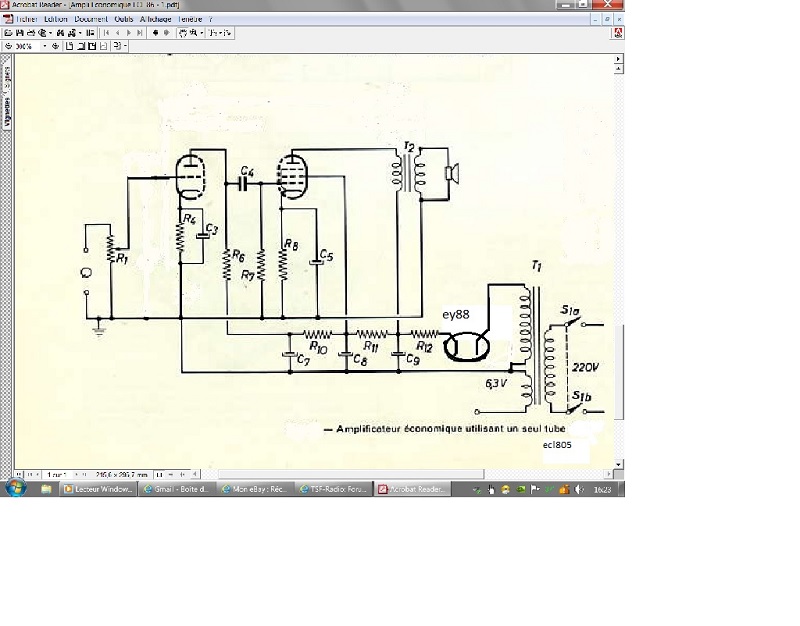Open the Outils menu

pos(123,19)
